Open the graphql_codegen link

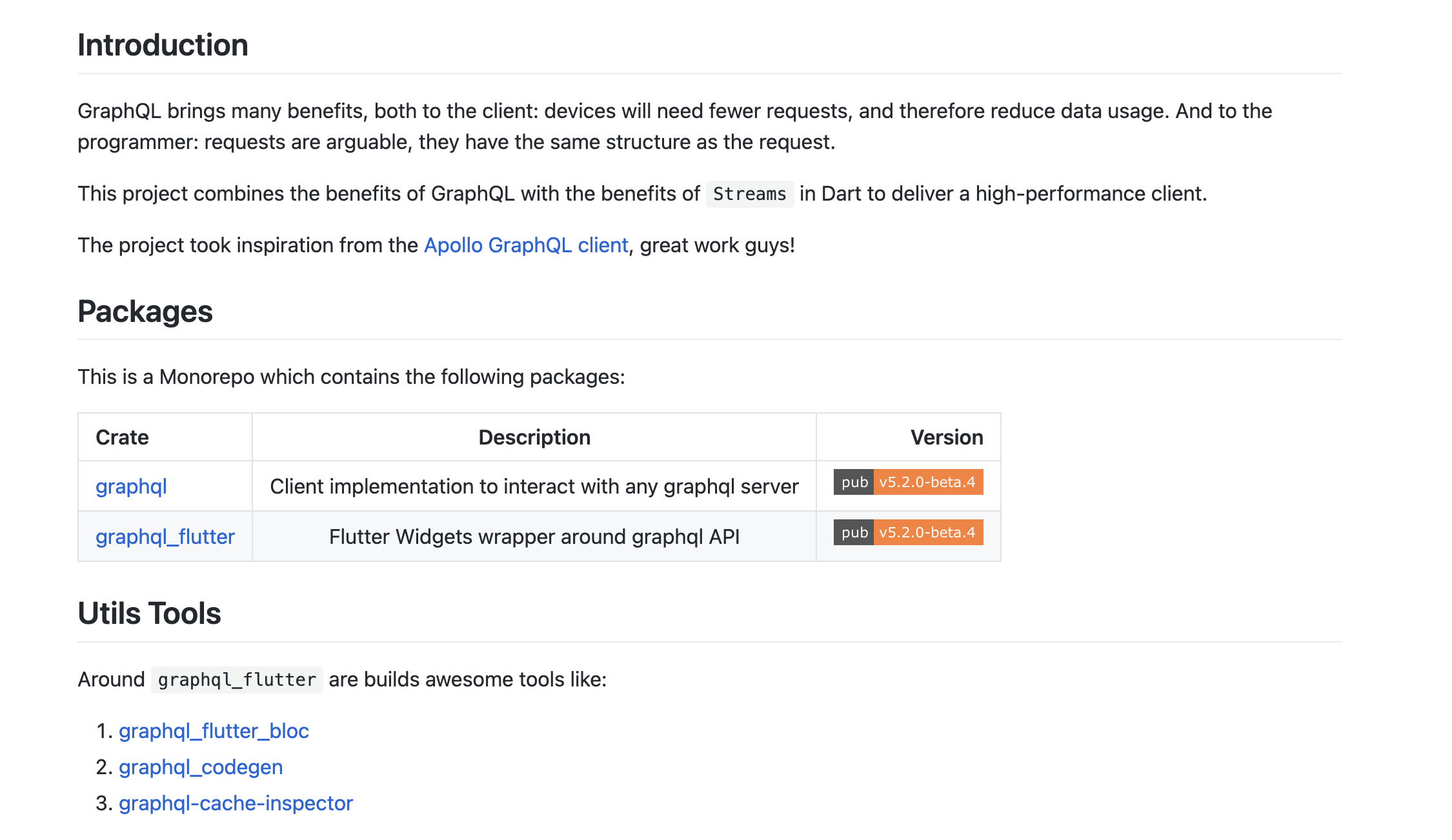point(201,767)
